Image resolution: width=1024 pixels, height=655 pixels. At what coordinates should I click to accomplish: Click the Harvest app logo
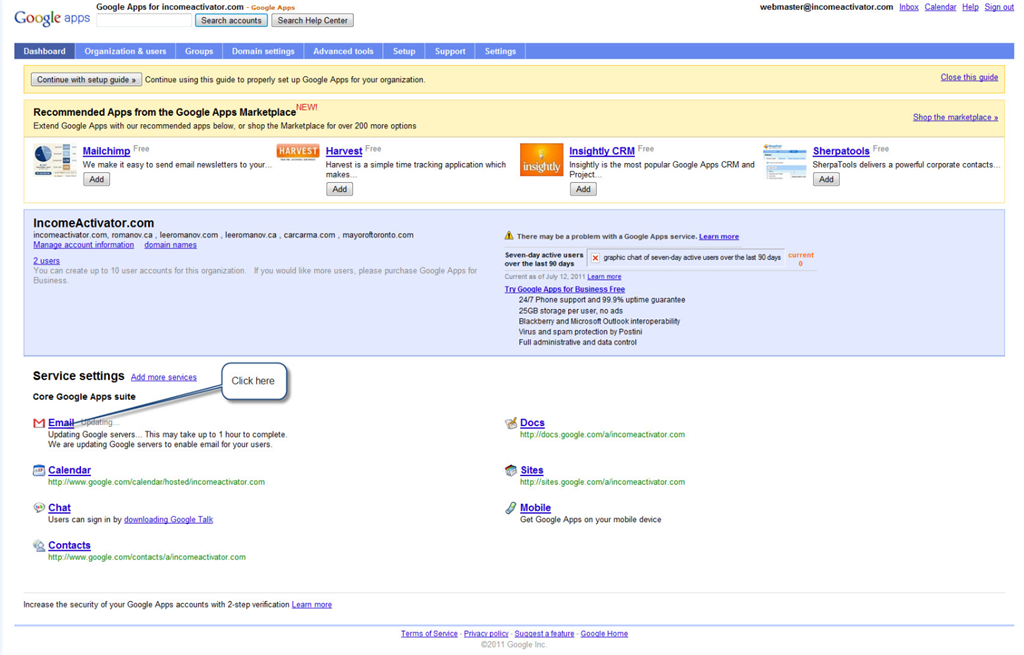298,152
